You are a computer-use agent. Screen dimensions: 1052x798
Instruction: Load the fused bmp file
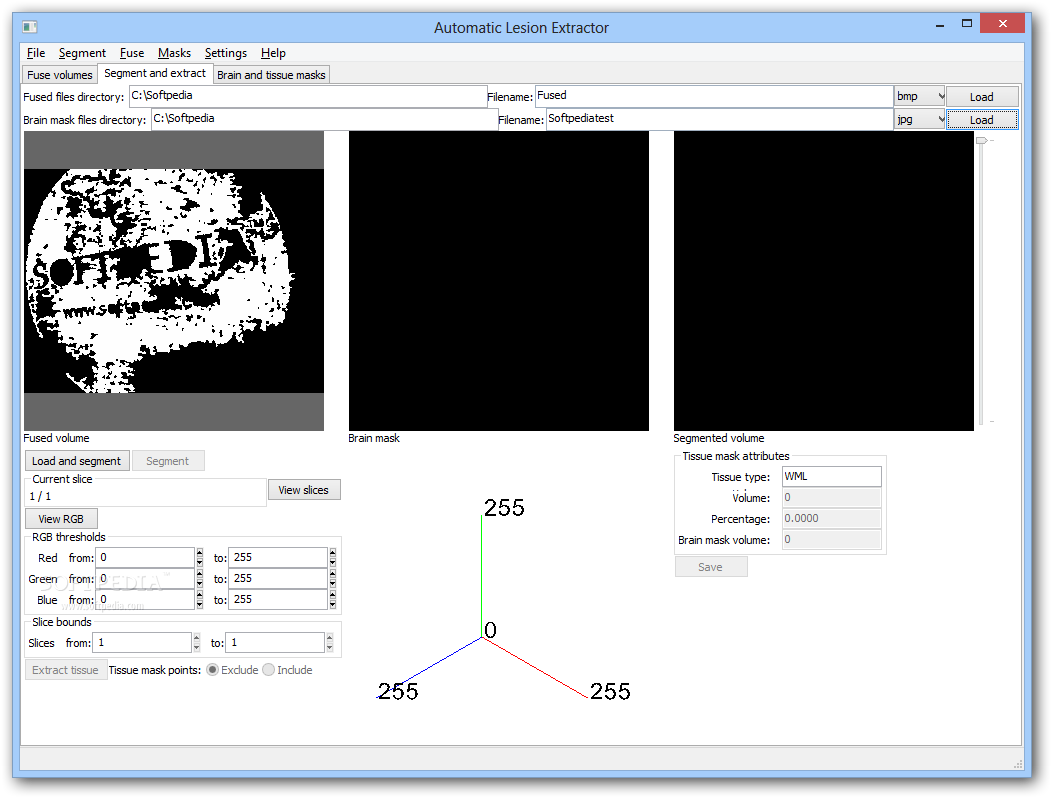tap(982, 97)
